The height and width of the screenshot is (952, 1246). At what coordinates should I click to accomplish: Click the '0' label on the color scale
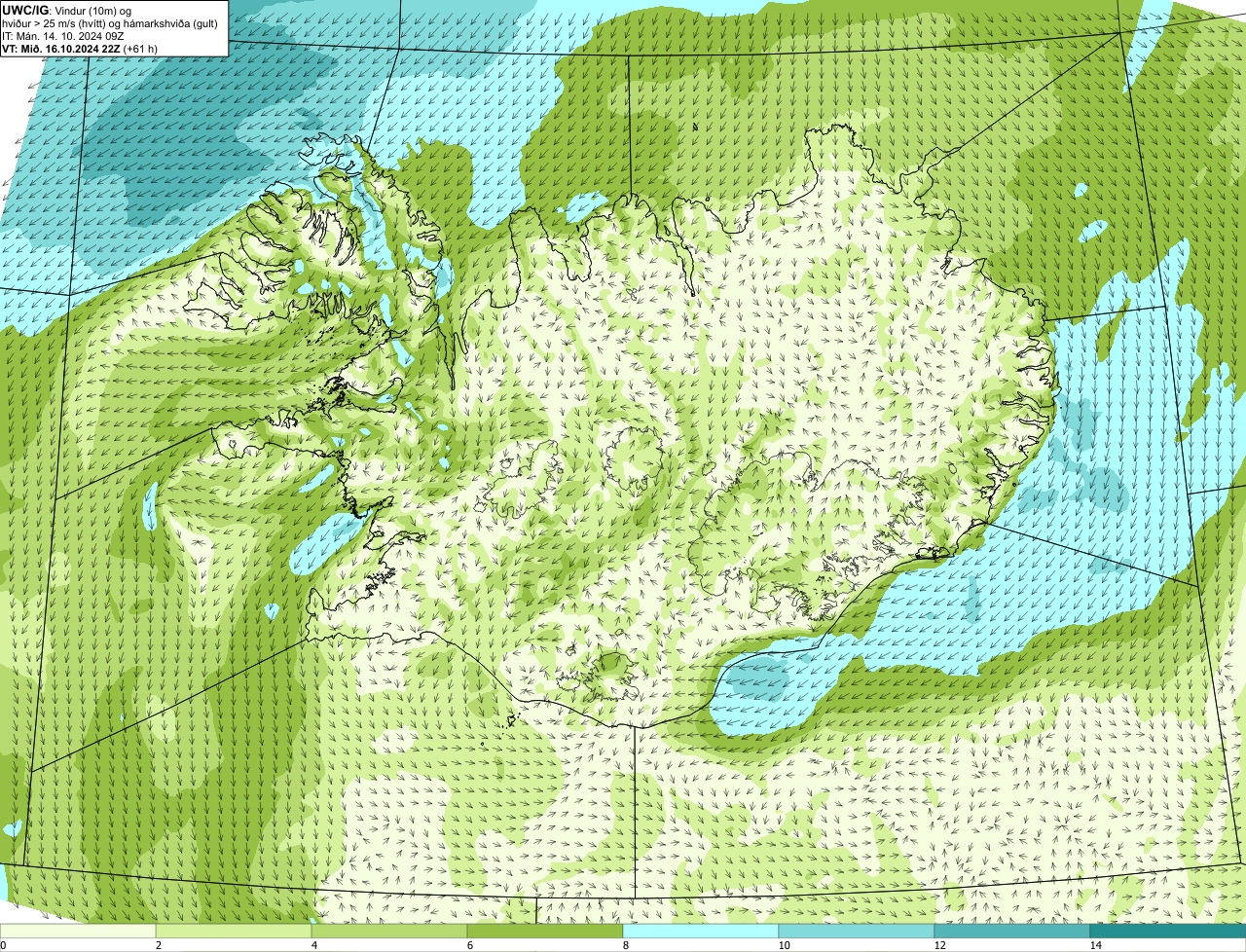coord(3,945)
